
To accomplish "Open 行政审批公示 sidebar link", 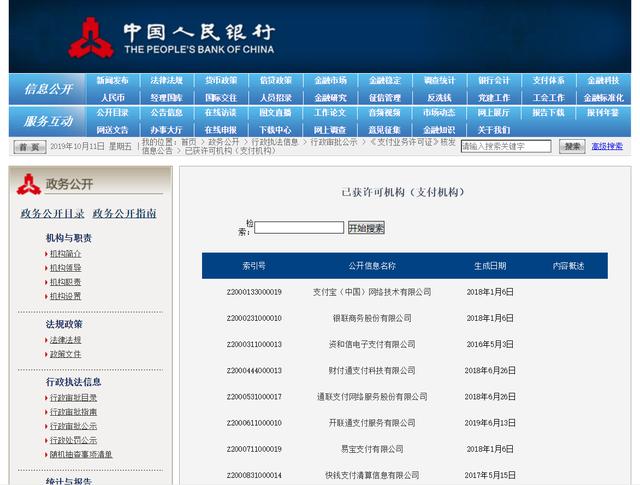I will coord(73,426).
